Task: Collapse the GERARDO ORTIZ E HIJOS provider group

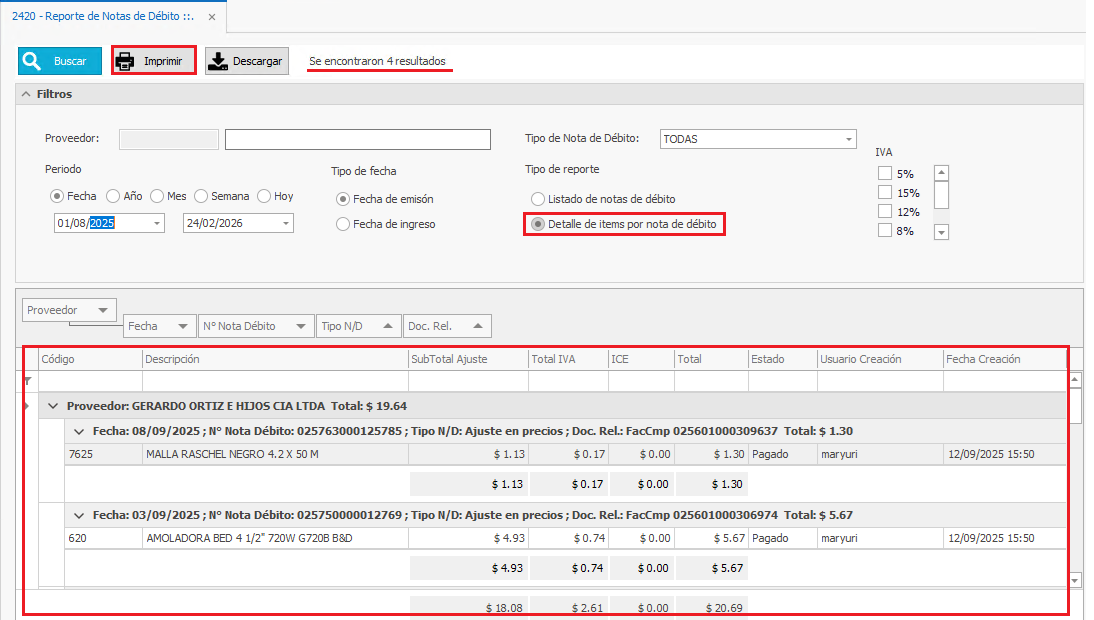Action: point(53,406)
